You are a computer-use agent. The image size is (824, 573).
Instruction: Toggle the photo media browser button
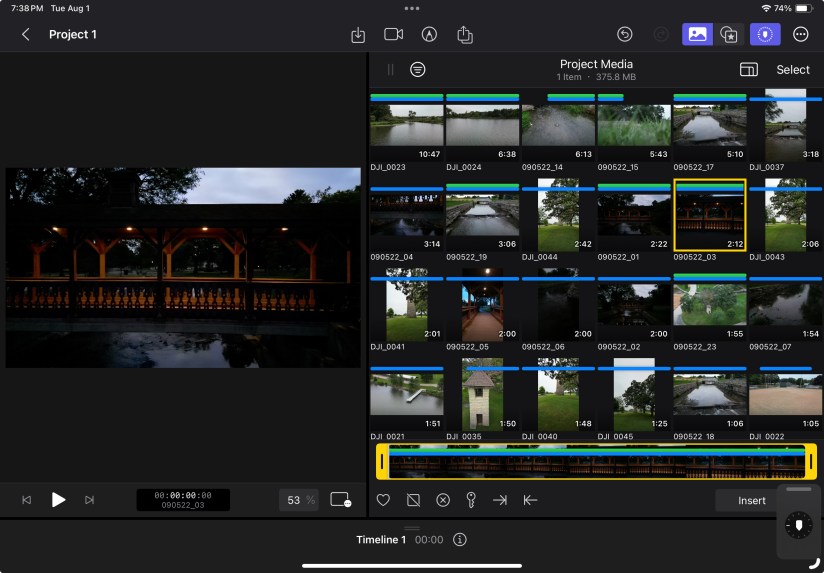[697, 35]
